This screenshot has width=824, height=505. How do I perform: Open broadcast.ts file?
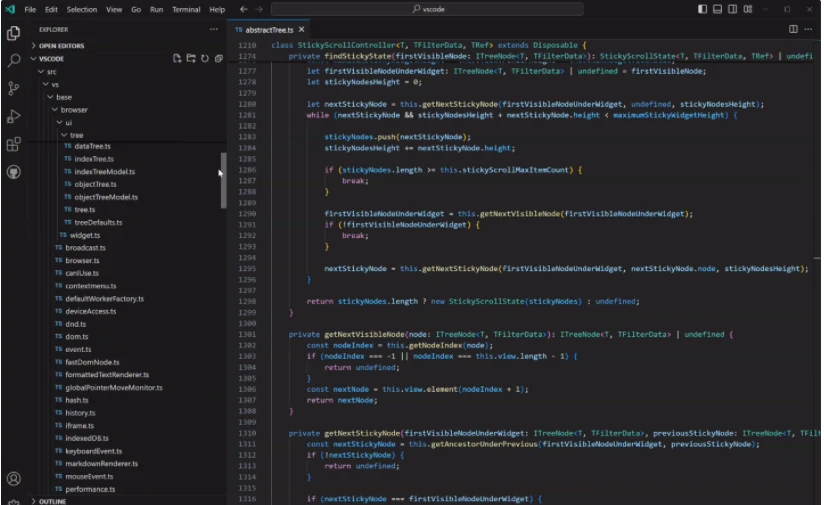pyautogui.click(x=85, y=248)
